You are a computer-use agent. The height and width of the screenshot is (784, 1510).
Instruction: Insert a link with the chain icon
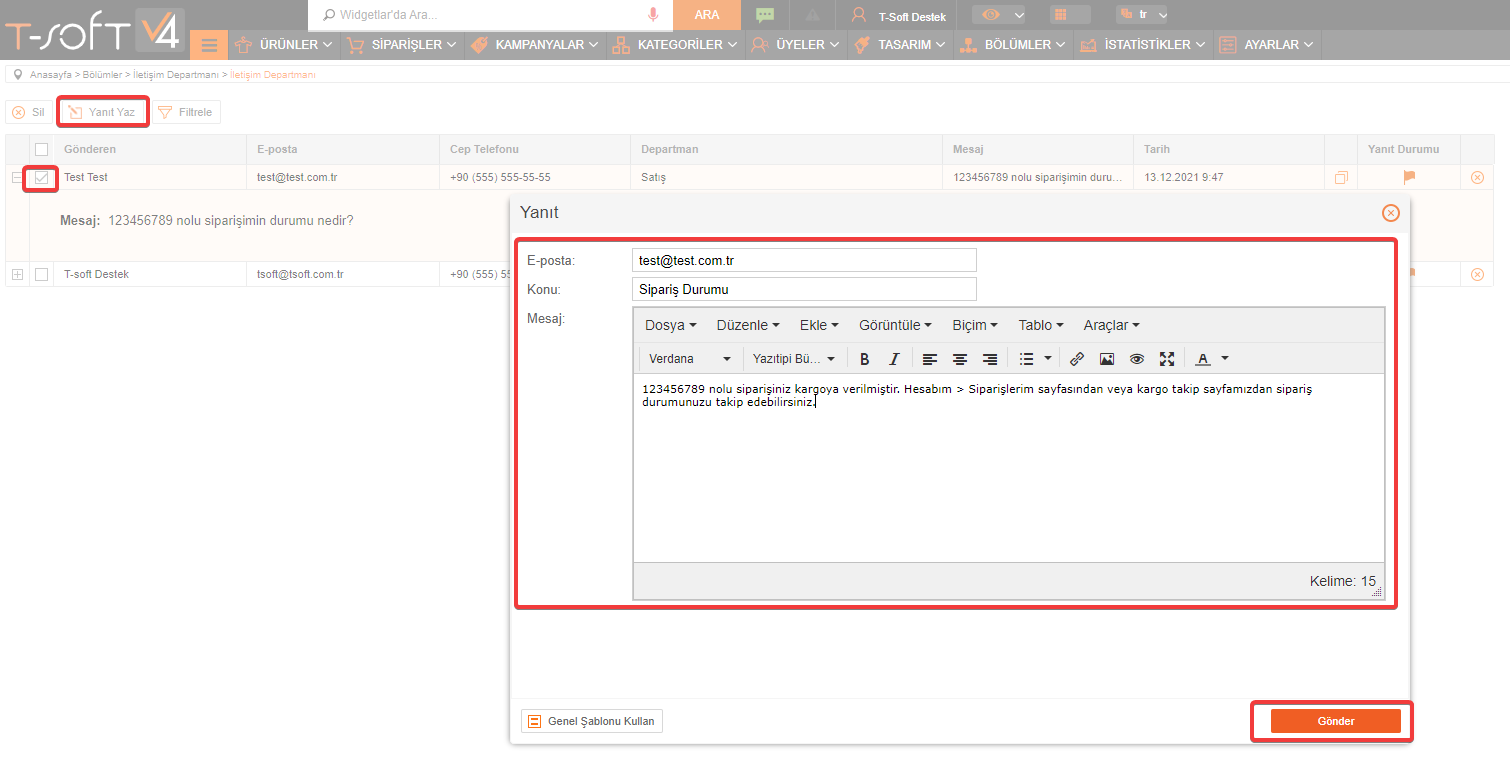(x=1077, y=359)
